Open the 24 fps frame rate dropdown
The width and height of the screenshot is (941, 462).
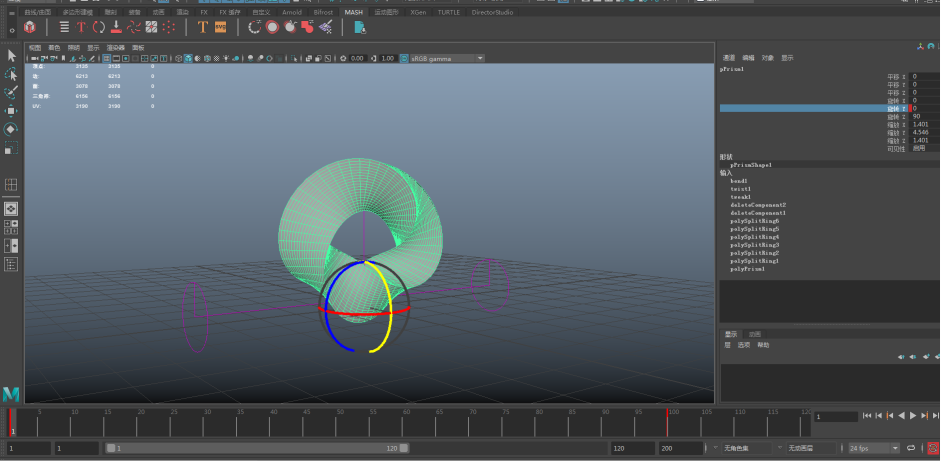pyautogui.click(x=874, y=448)
